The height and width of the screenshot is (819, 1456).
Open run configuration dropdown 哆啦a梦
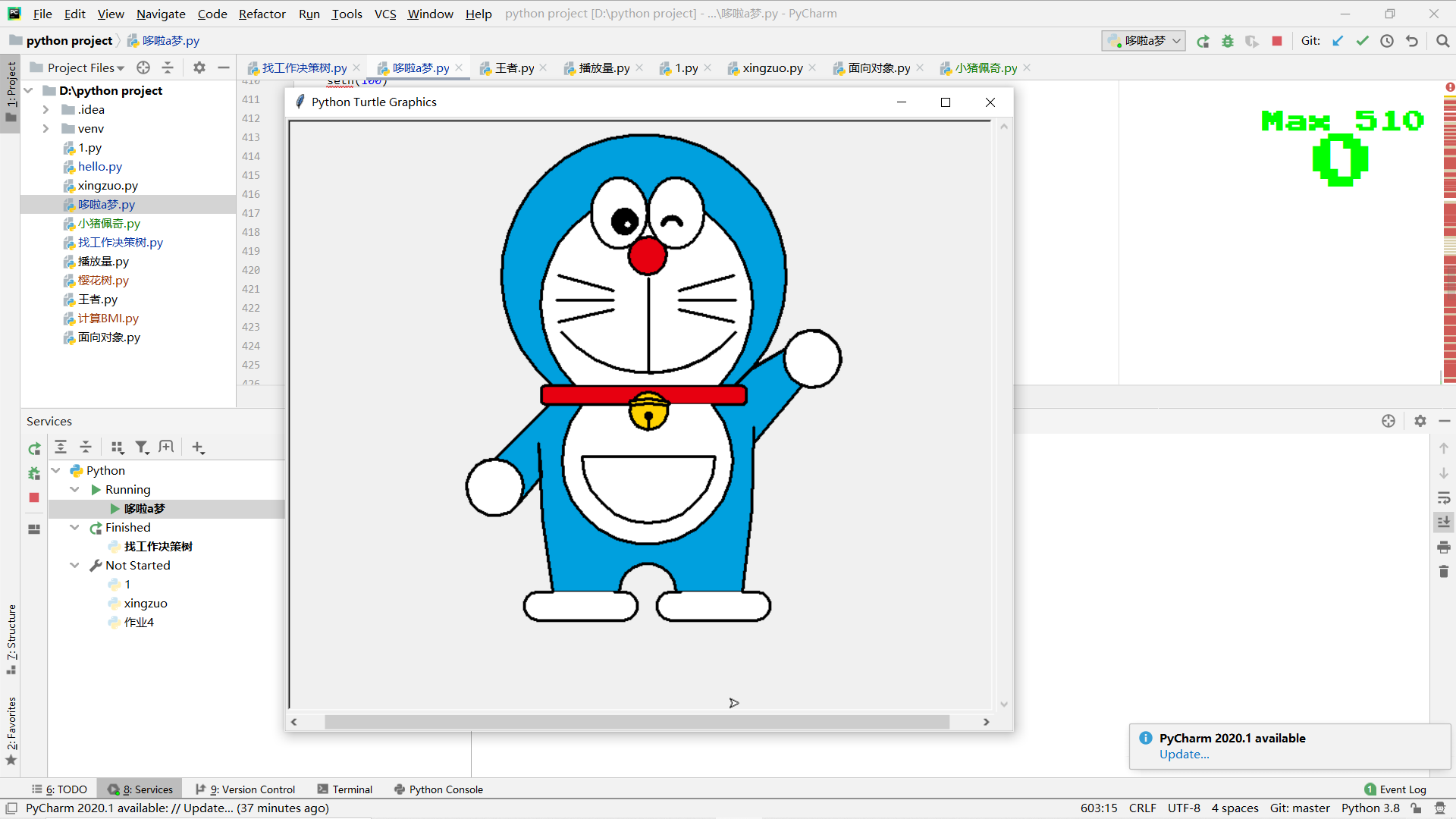tap(1144, 41)
